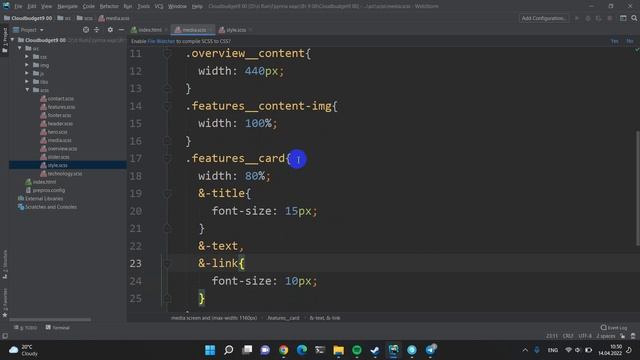Collapse the scss folder
This screenshot has width=640, height=360.
click(x=27, y=90)
